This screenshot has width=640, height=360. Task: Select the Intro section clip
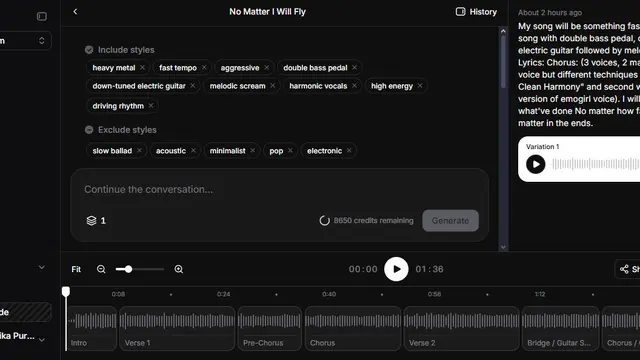point(92,329)
